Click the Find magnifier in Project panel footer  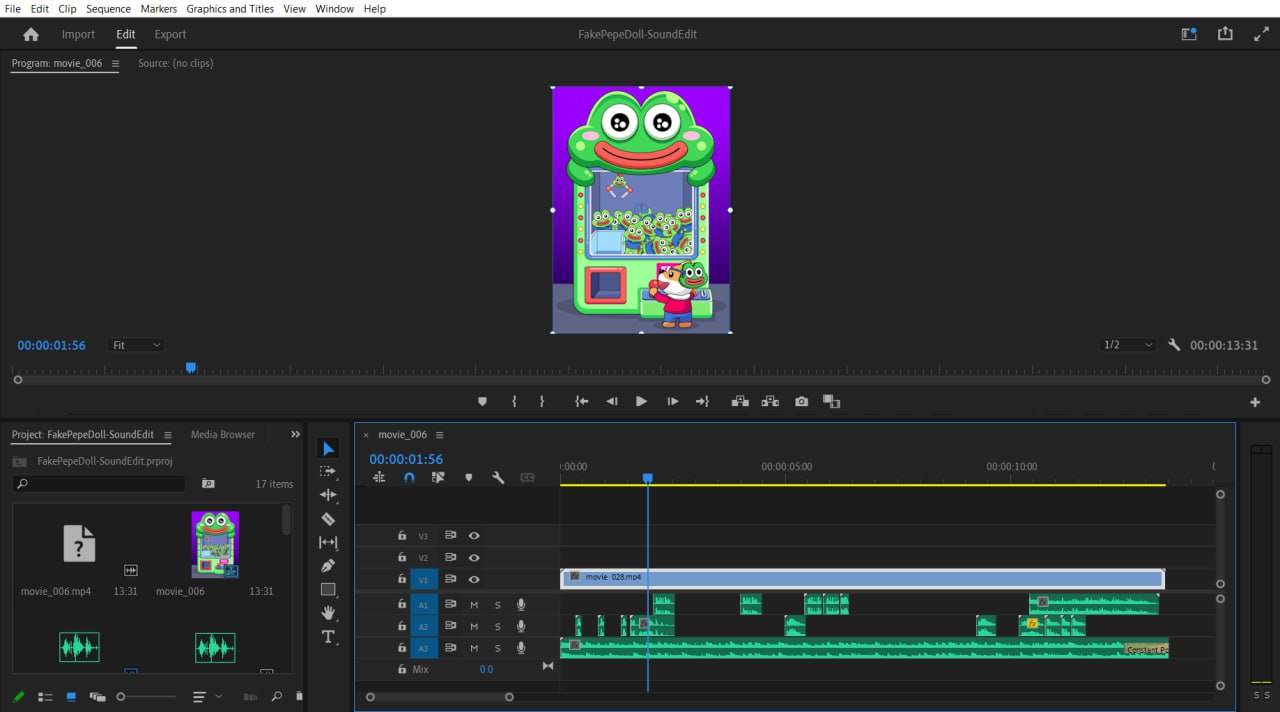[x=277, y=696]
